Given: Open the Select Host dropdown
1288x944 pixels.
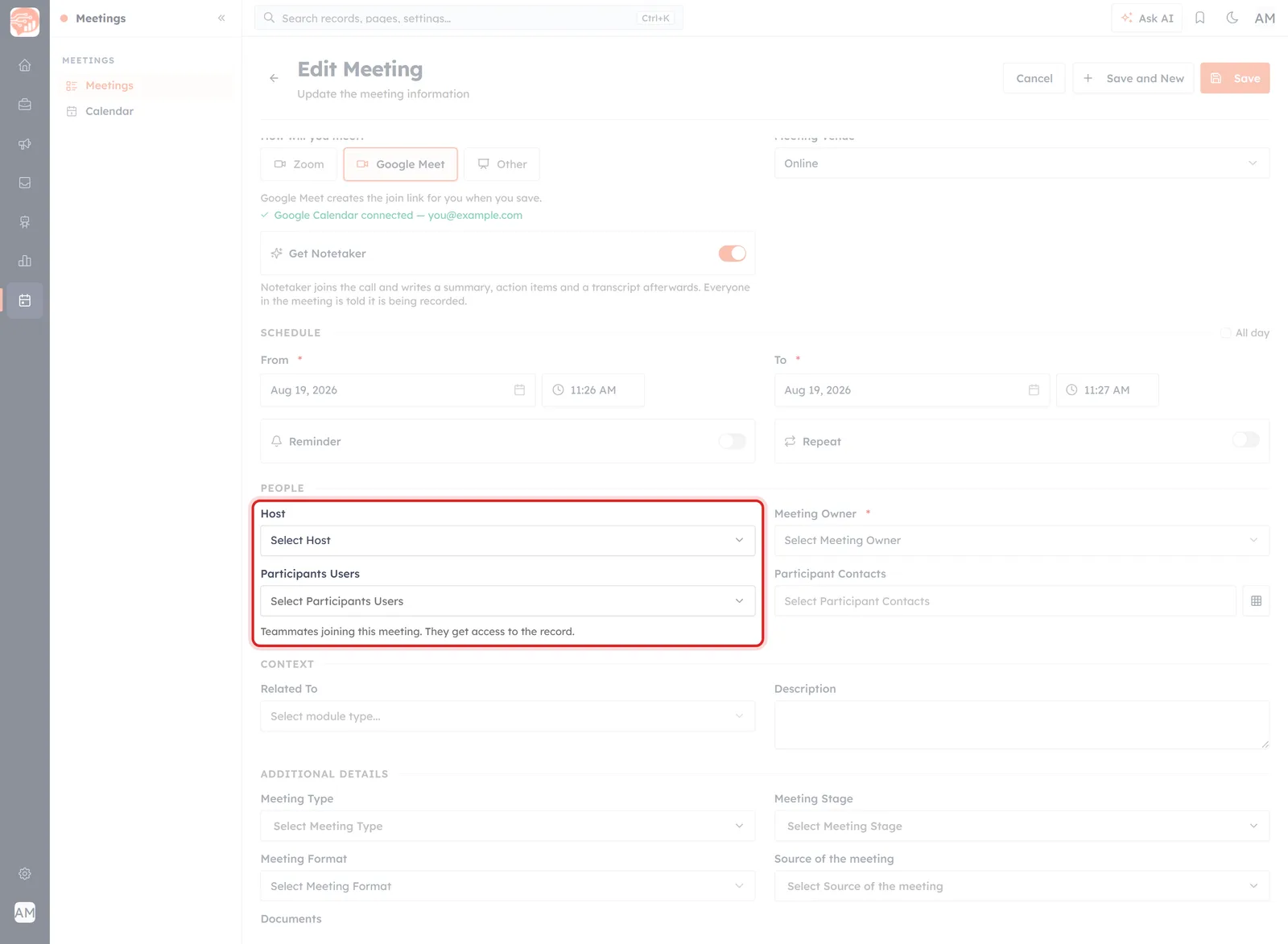Looking at the screenshot, I should [507, 540].
